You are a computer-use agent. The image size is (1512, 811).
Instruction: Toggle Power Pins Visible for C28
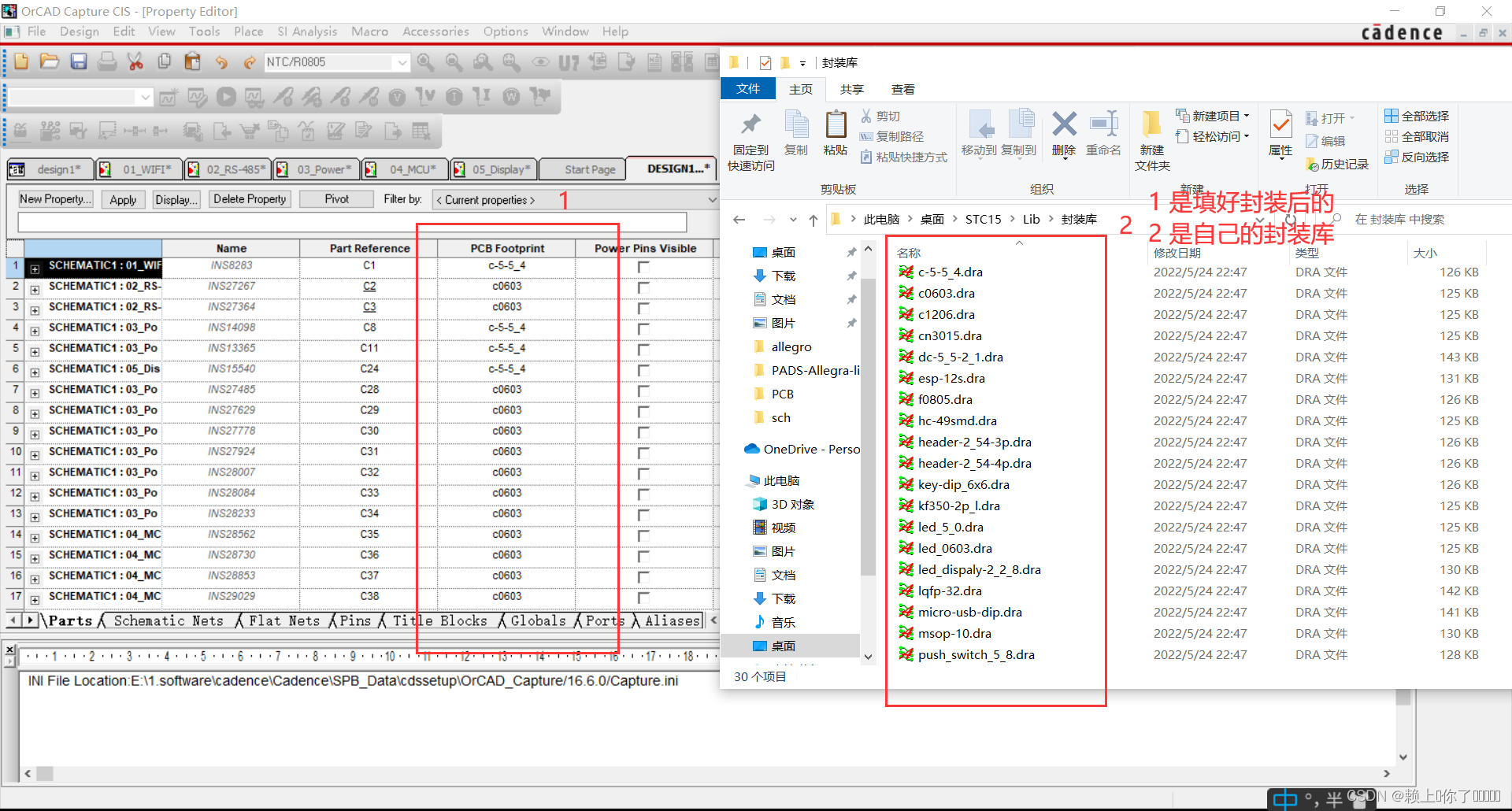(x=643, y=391)
